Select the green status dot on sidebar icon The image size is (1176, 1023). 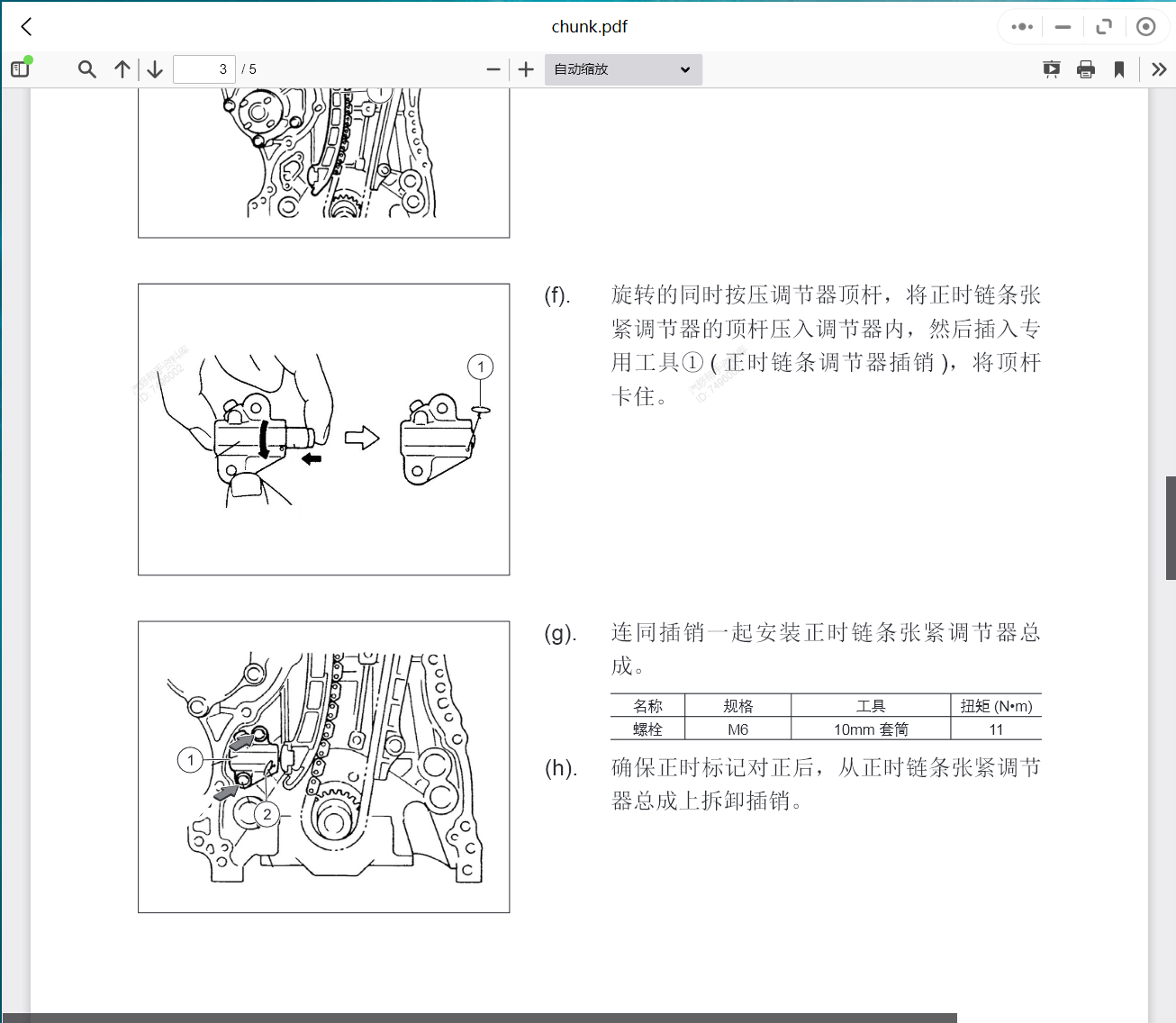tap(29, 59)
